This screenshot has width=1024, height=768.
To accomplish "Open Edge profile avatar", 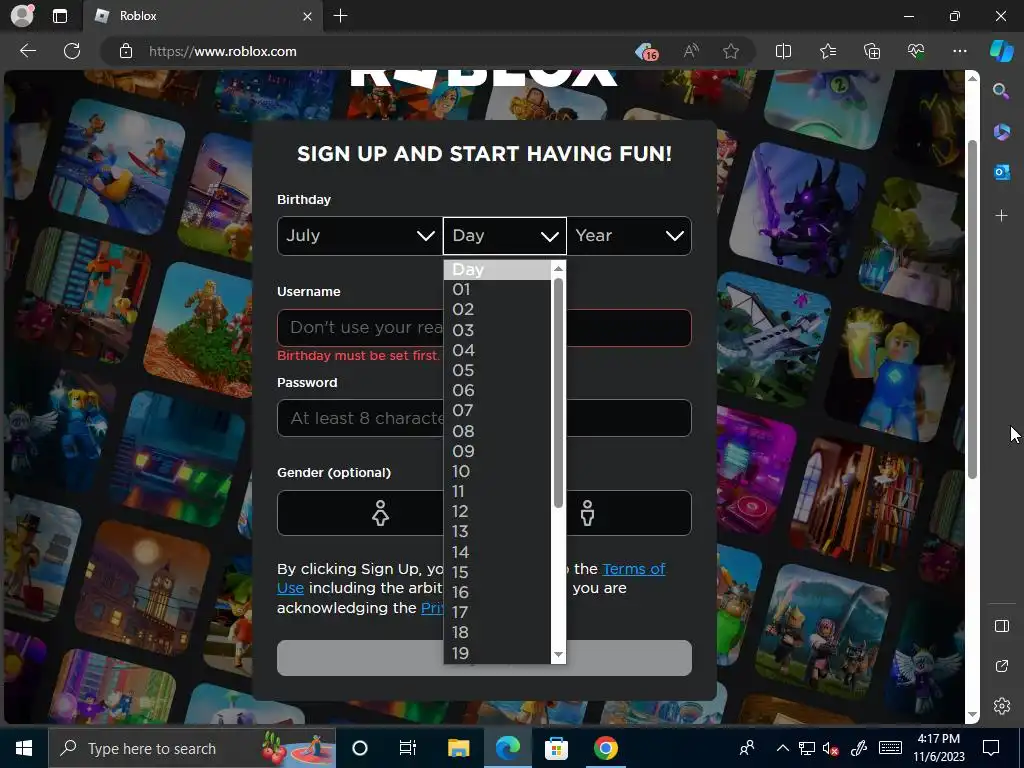I will (x=22, y=16).
